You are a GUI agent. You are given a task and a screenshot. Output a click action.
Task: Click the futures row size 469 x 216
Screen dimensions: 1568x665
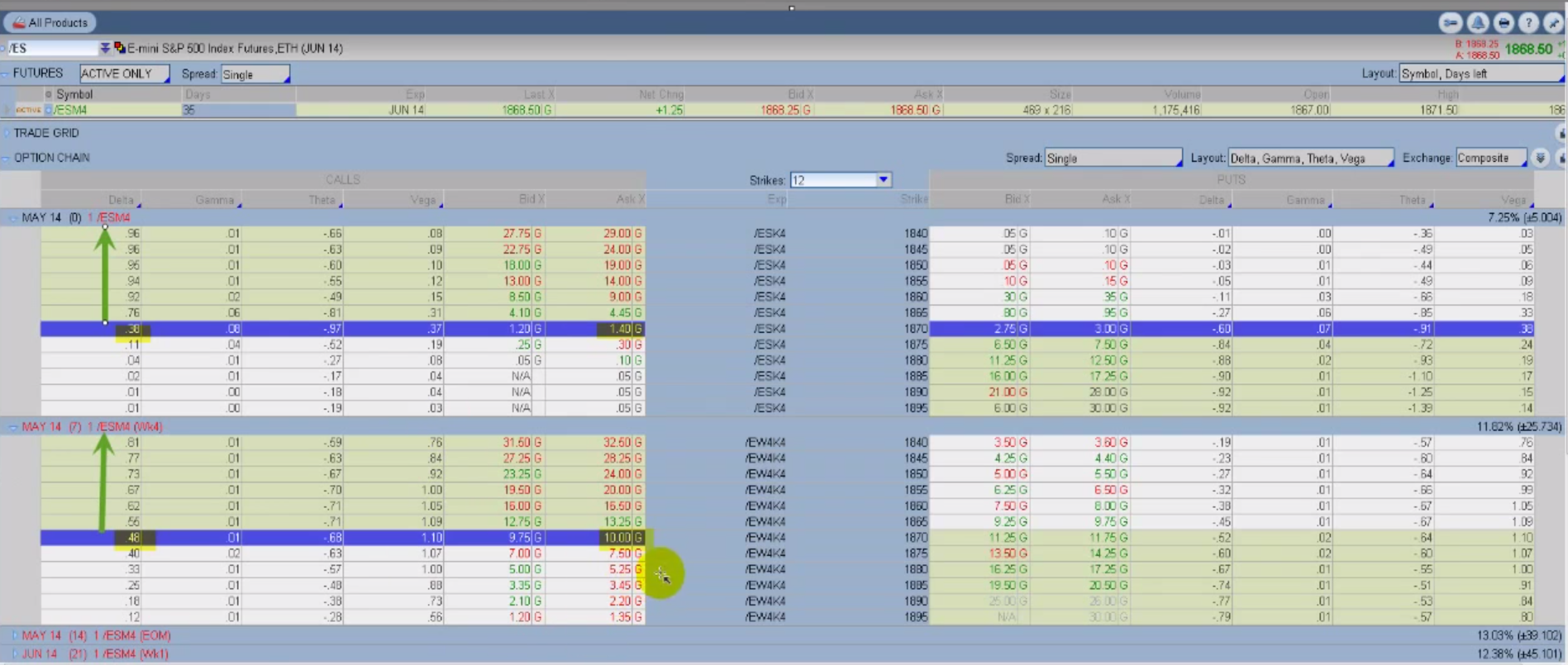(x=1046, y=110)
